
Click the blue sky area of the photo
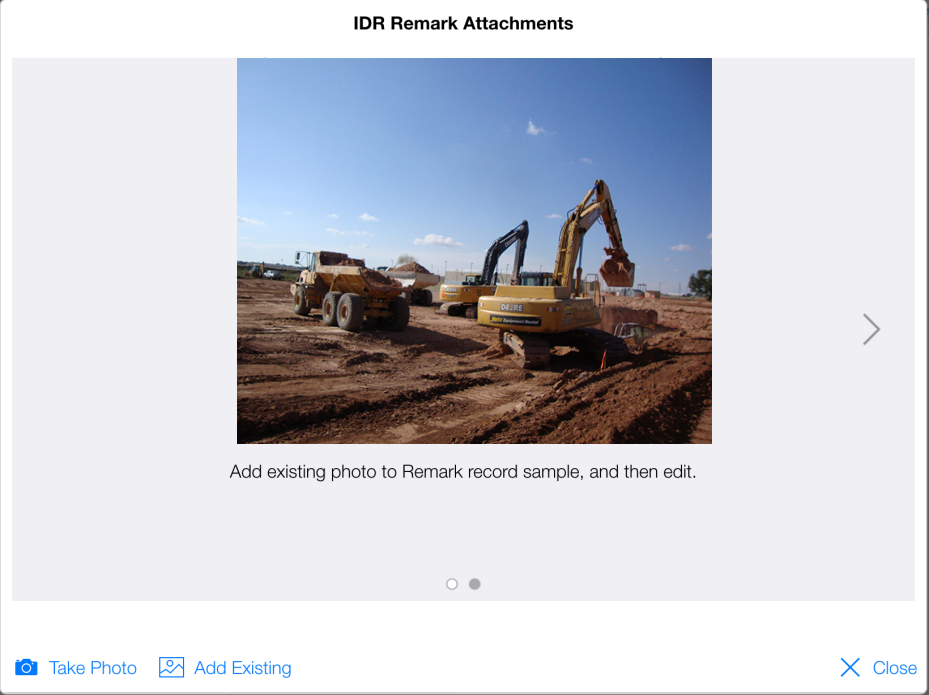pos(400,130)
